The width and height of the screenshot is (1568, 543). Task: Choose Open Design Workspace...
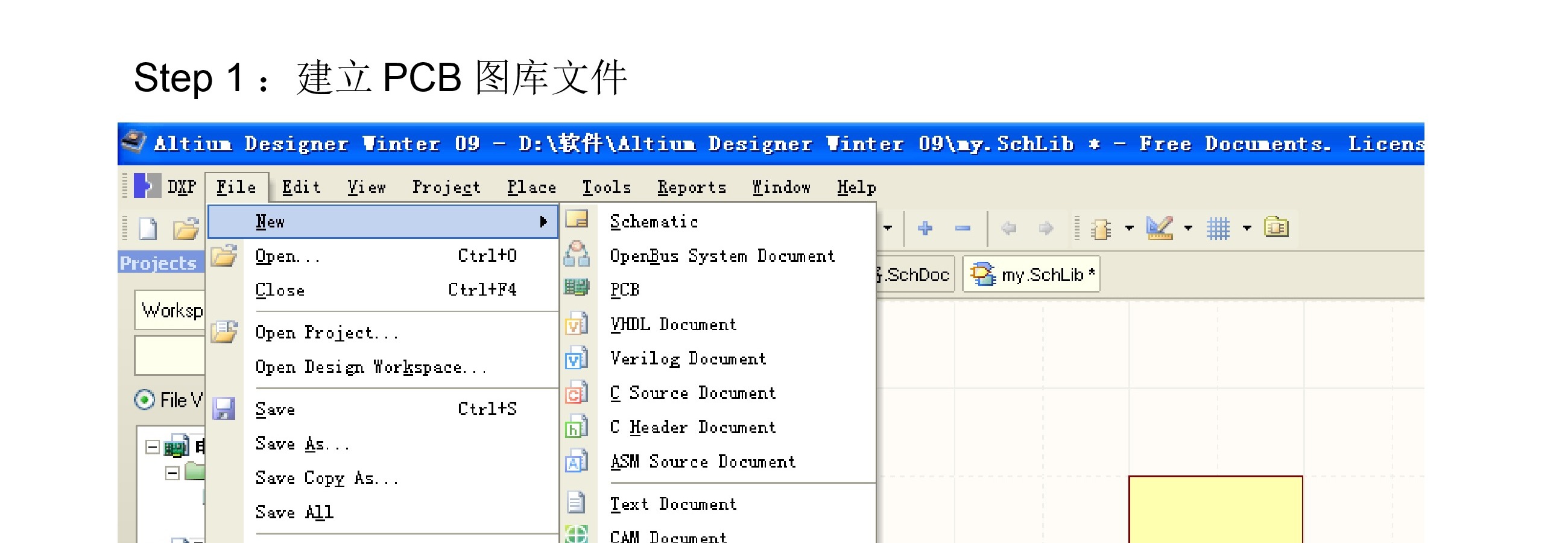click(x=383, y=367)
